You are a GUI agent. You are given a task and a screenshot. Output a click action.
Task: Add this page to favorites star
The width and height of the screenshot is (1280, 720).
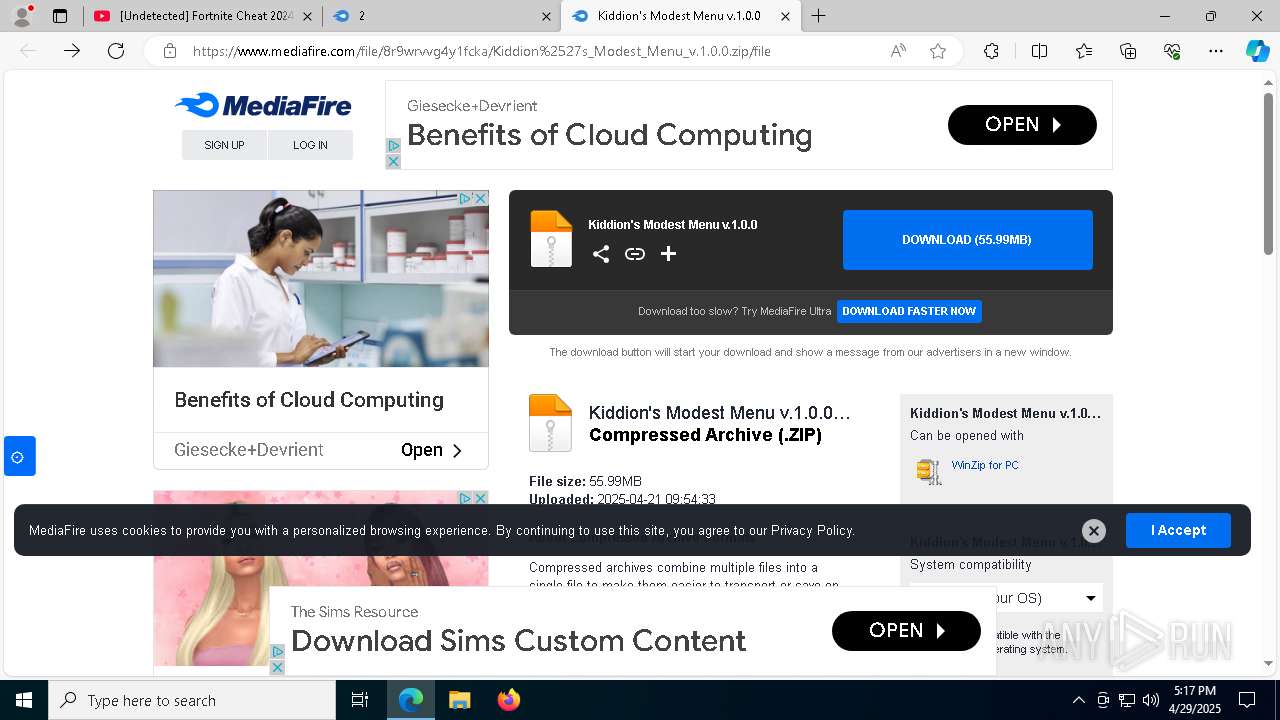point(938,51)
